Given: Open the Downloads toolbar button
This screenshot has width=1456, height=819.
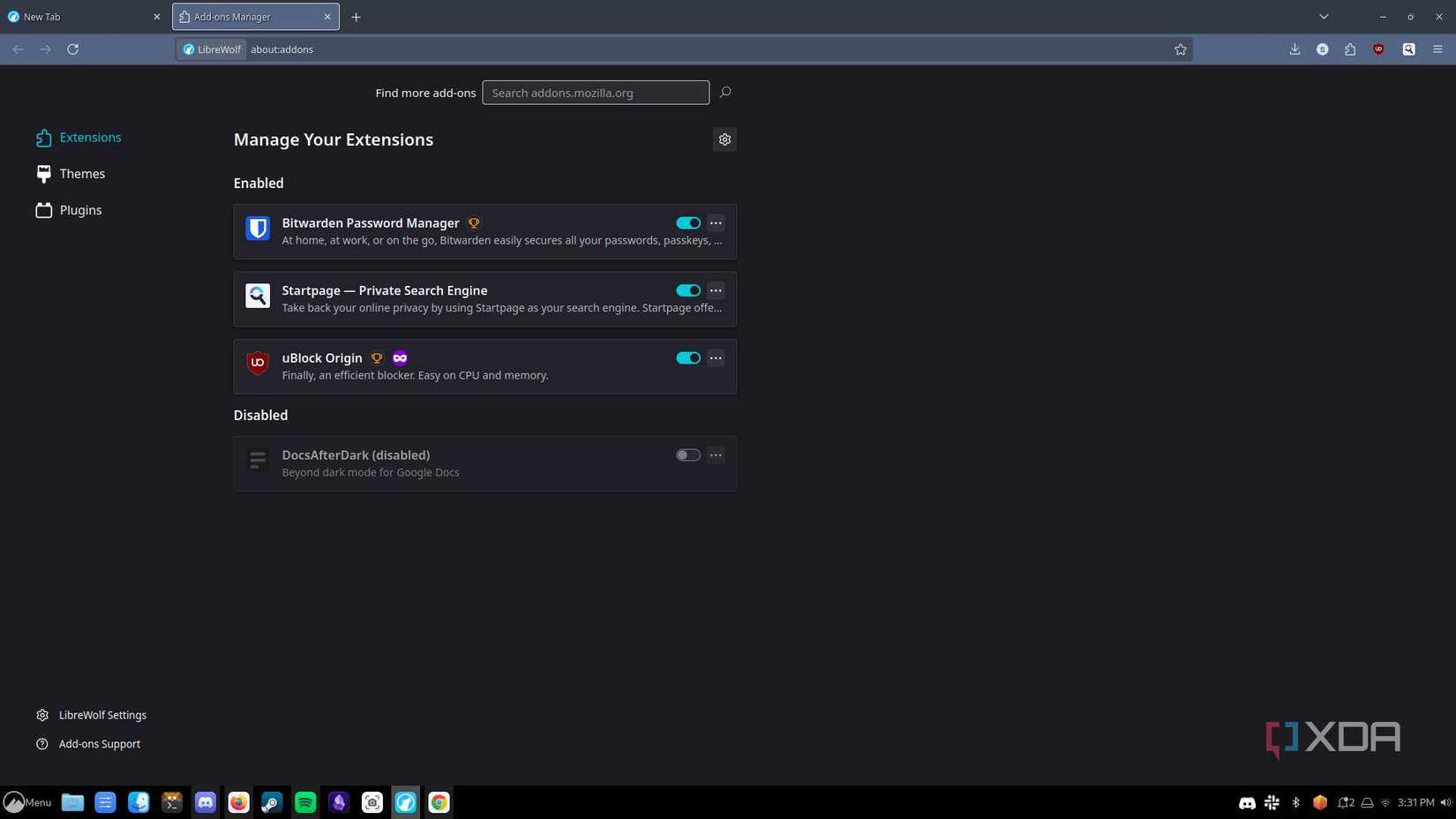Looking at the screenshot, I should pyautogui.click(x=1295, y=49).
